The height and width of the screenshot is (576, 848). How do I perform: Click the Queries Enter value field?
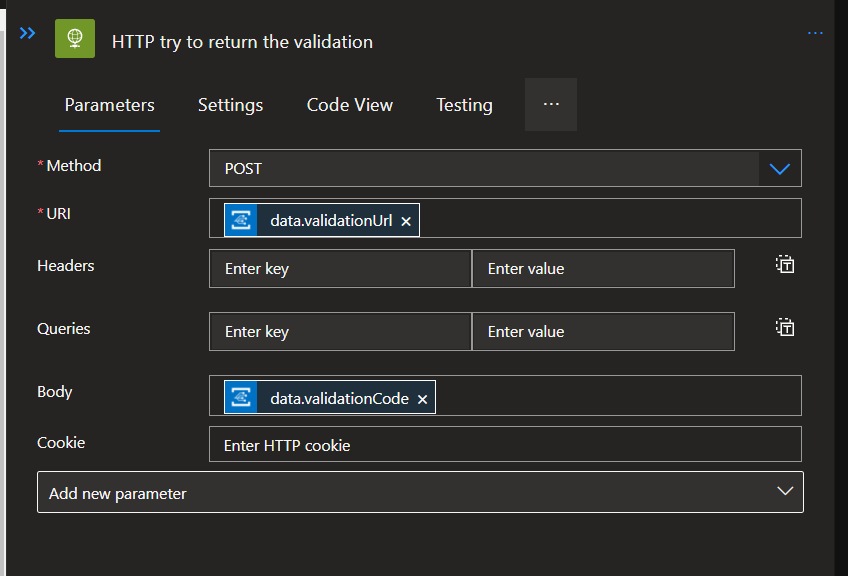603,331
